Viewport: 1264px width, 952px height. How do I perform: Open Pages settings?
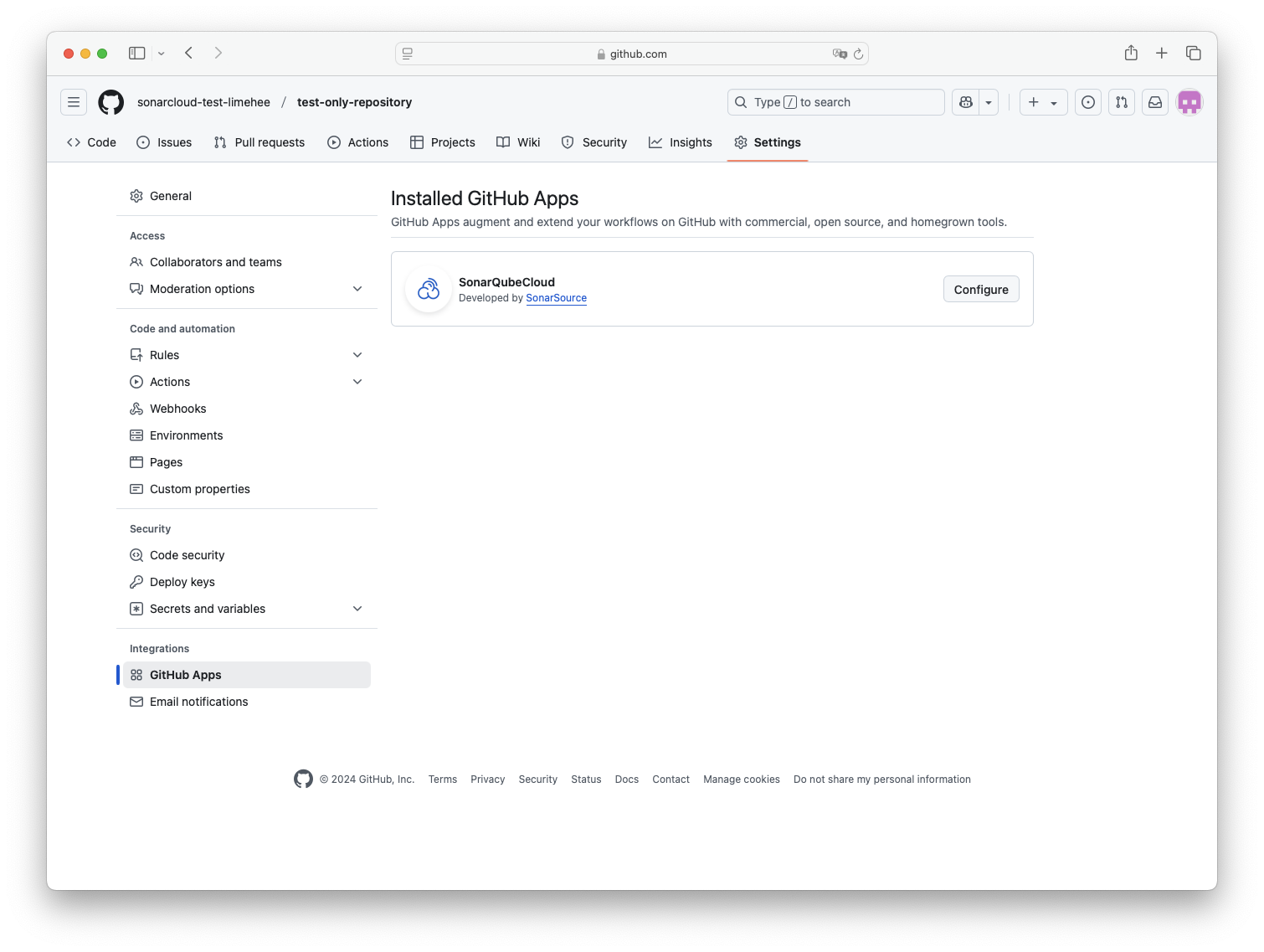(x=247, y=462)
